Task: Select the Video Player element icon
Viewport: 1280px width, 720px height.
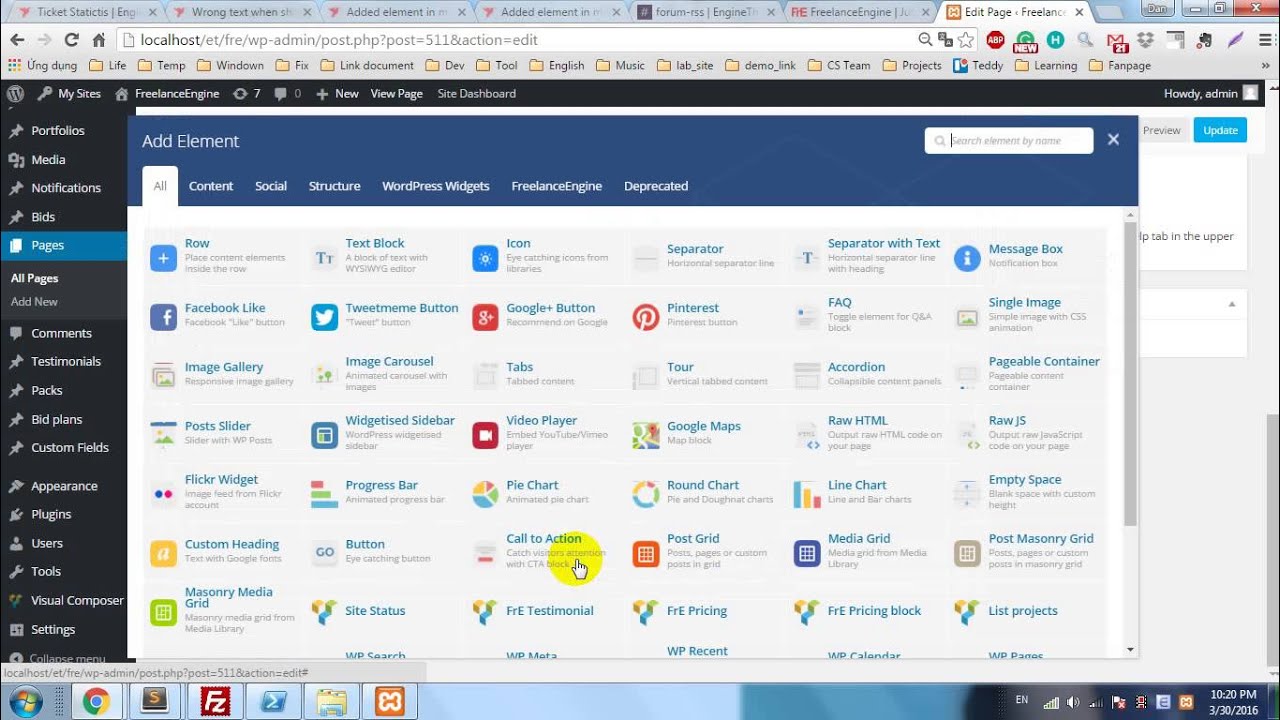Action: pos(485,435)
